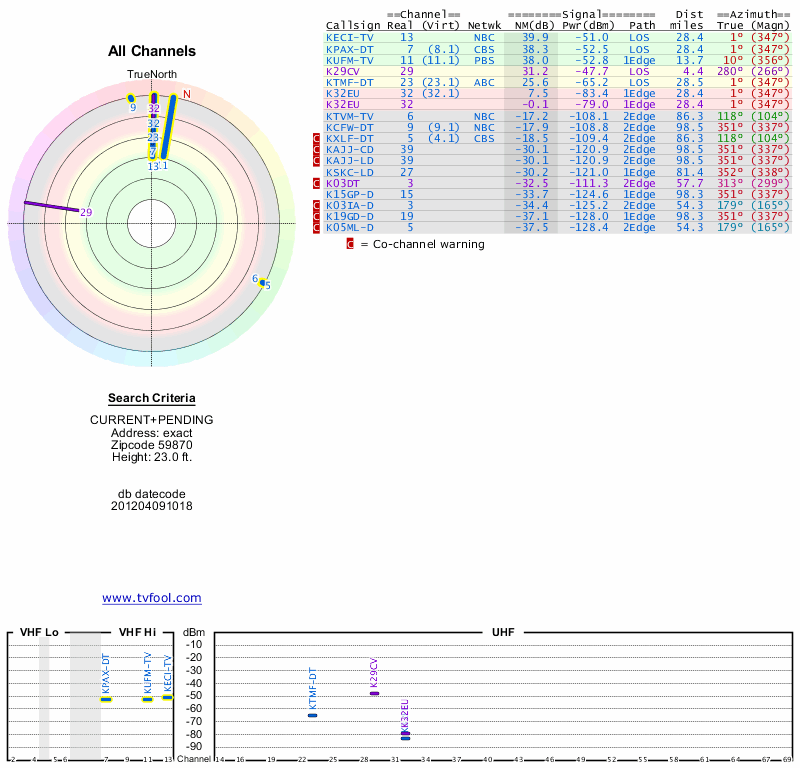Select the co-channel warning icon next to K05ML-D
This screenshot has height=768, width=800.
317,227
